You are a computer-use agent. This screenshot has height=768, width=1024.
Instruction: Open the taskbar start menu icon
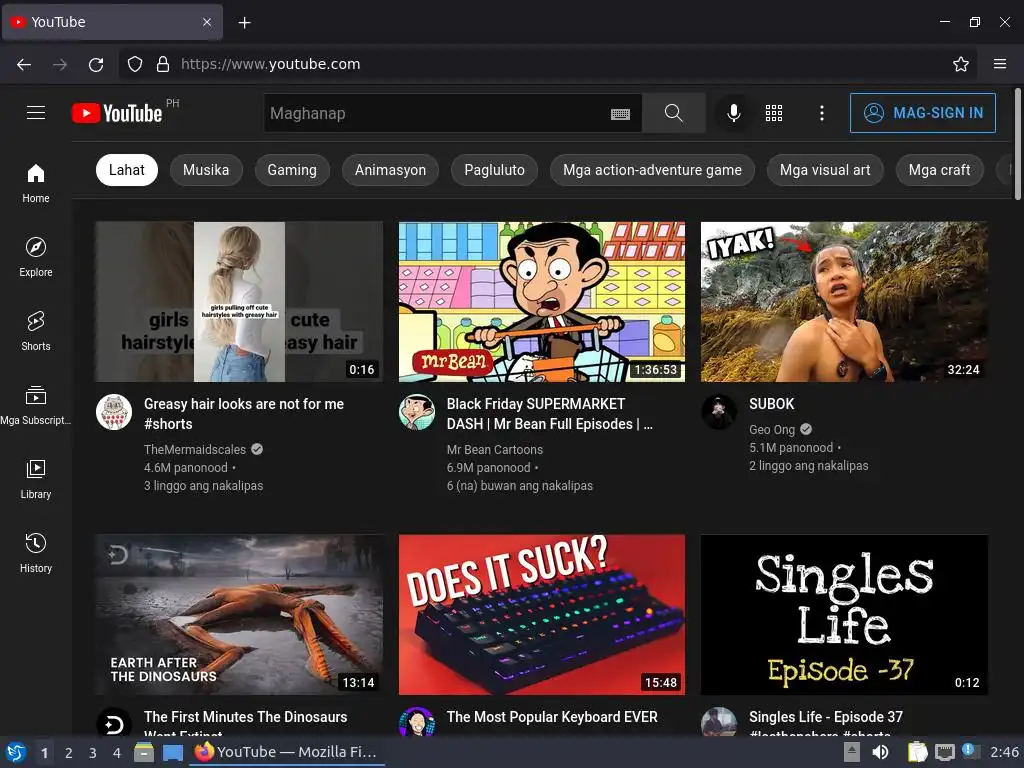[16, 752]
